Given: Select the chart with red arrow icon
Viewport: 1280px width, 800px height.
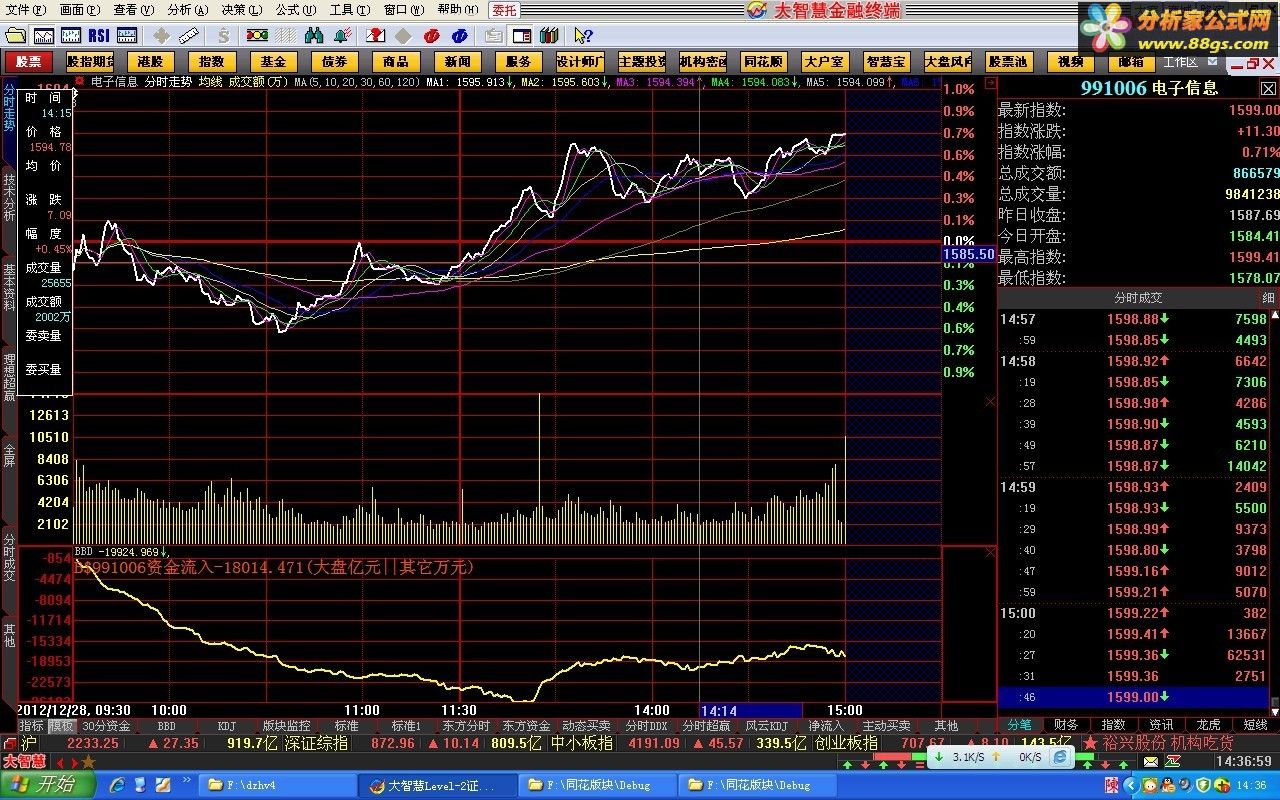Looking at the screenshot, I should coord(375,36).
